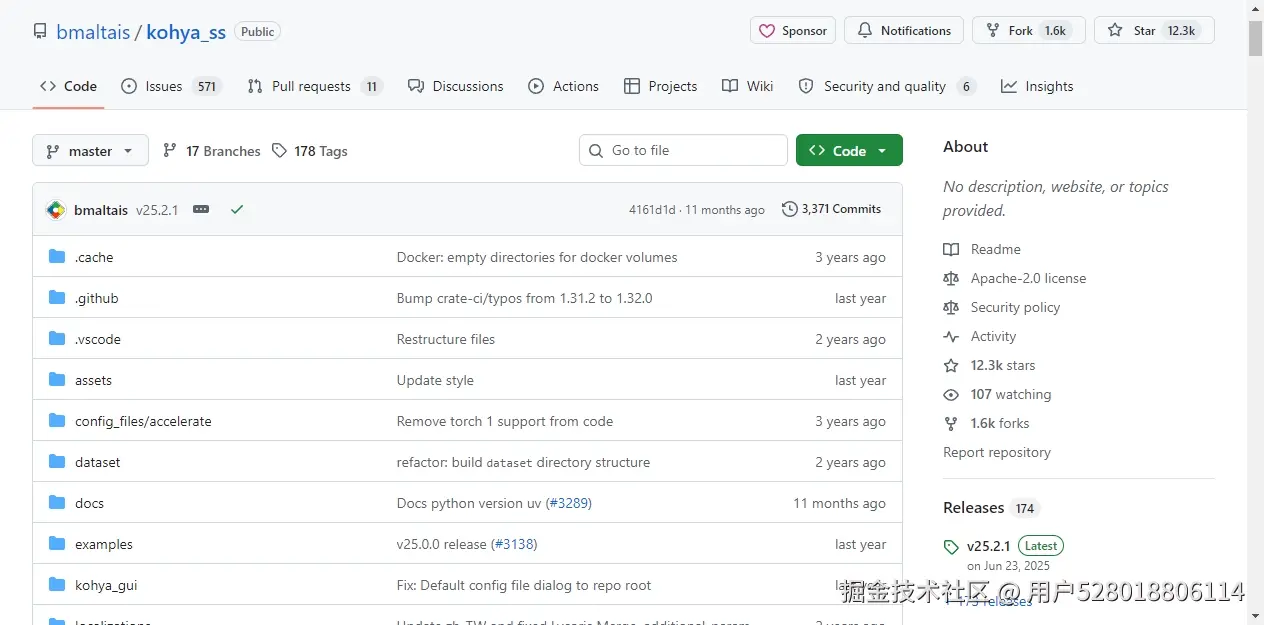The image size is (1264, 625).
Task: Expand commit message ellipsis button
Action: pos(201,210)
